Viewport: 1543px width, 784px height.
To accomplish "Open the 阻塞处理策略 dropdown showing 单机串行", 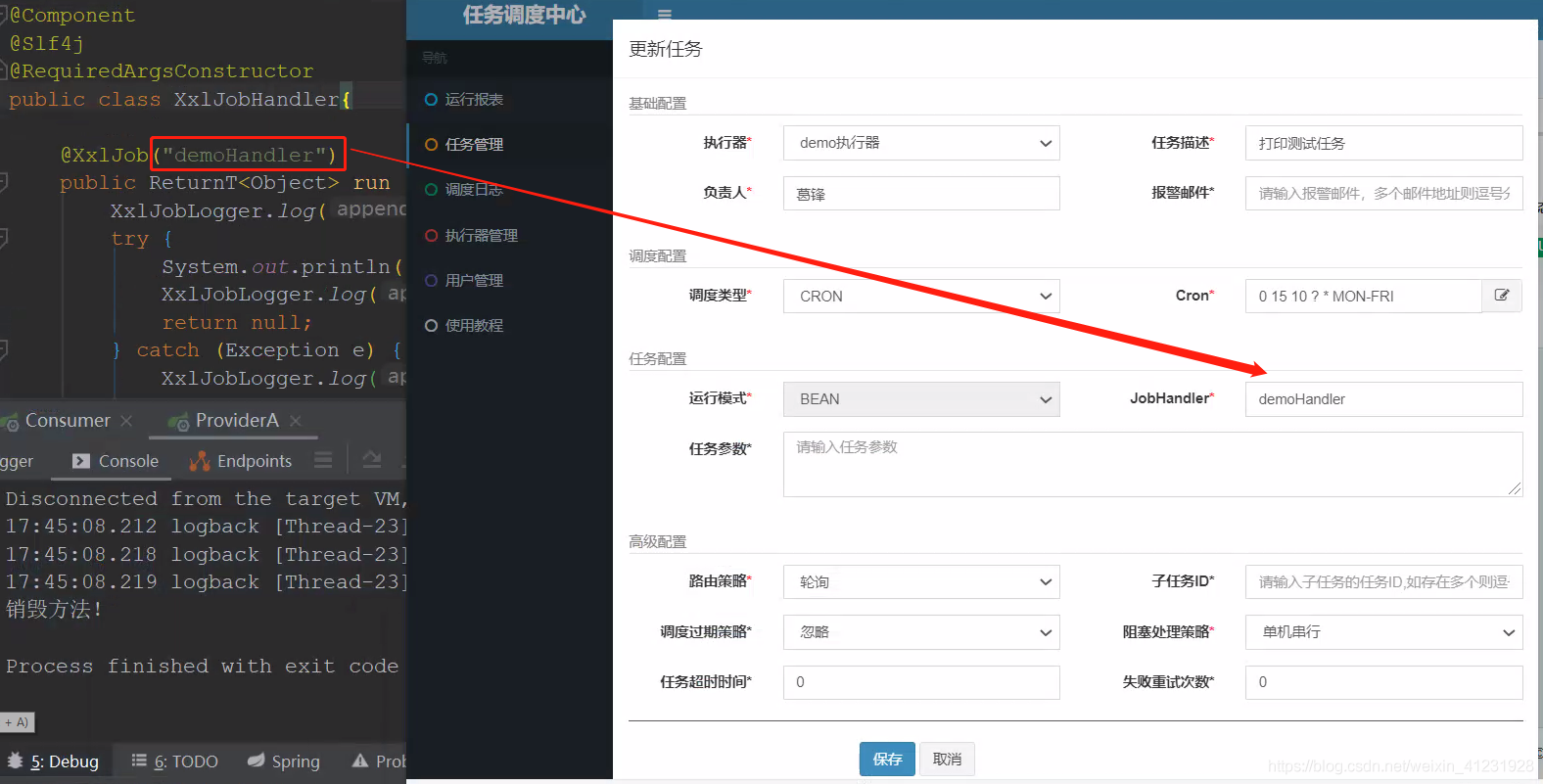I will click(x=1383, y=632).
